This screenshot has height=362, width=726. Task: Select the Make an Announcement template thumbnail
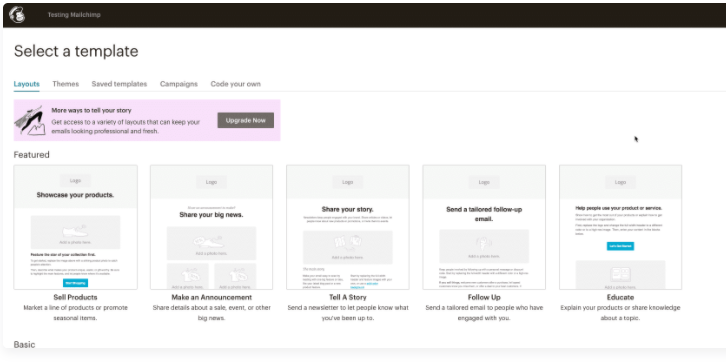(x=212, y=227)
